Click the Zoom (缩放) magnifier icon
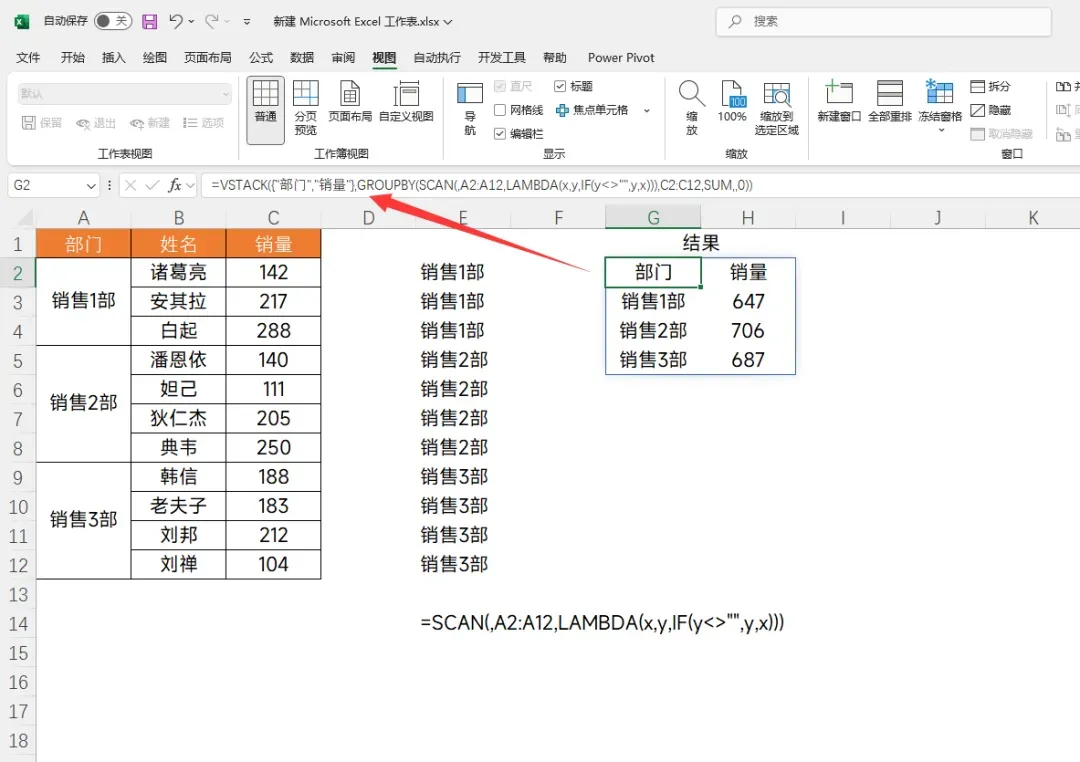The width and height of the screenshot is (1080, 762). [x=692, y=108]
